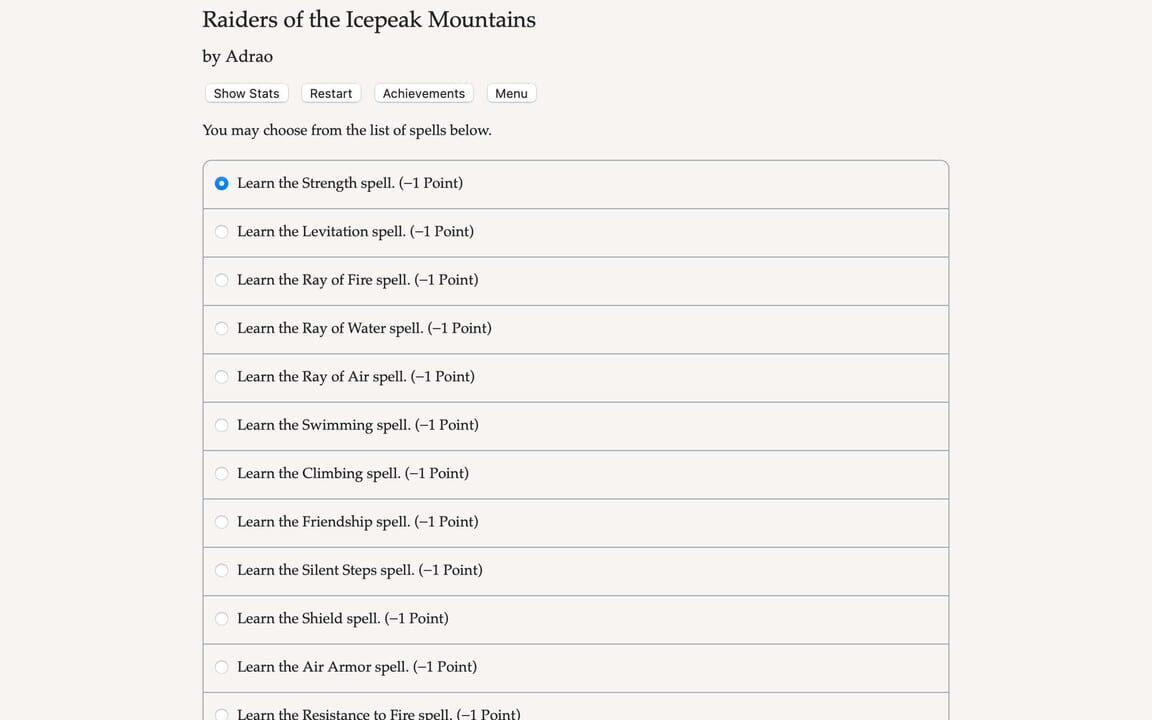
Task: Open the Show Stats screen
Action: [246, 93]
